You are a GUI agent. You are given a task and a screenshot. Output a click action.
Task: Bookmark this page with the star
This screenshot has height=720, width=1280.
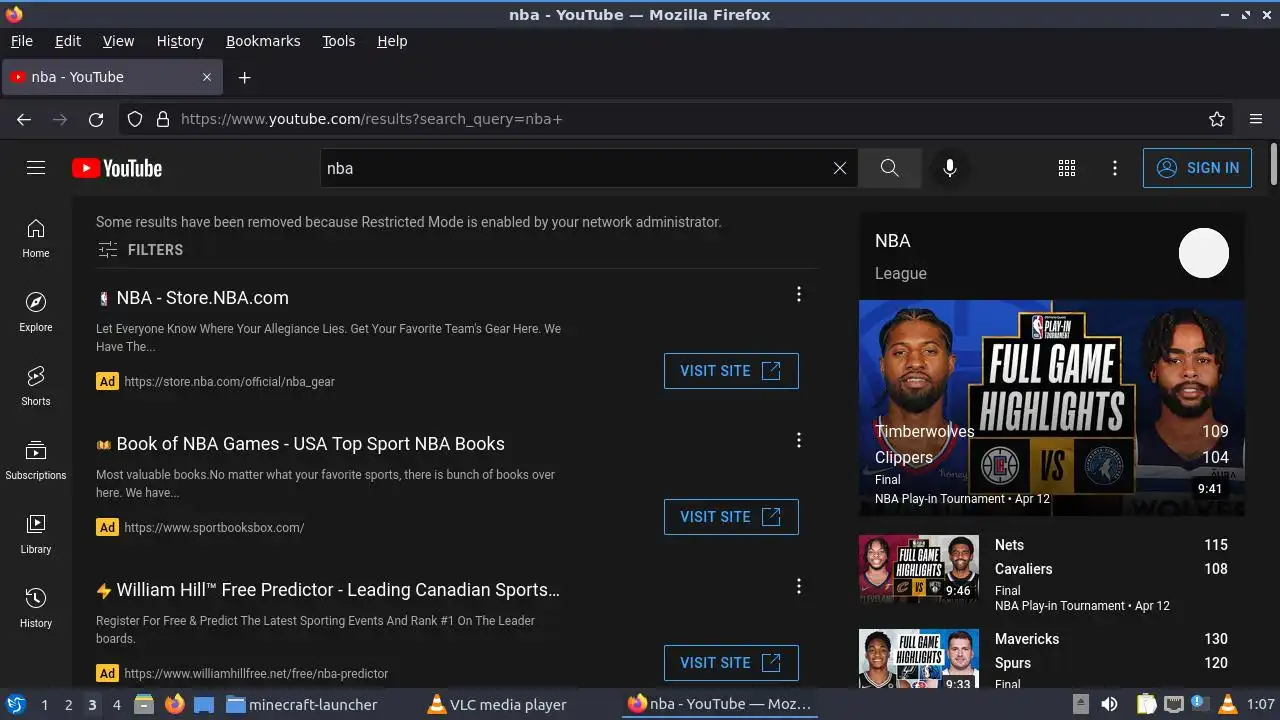[x=1217, y=119]
